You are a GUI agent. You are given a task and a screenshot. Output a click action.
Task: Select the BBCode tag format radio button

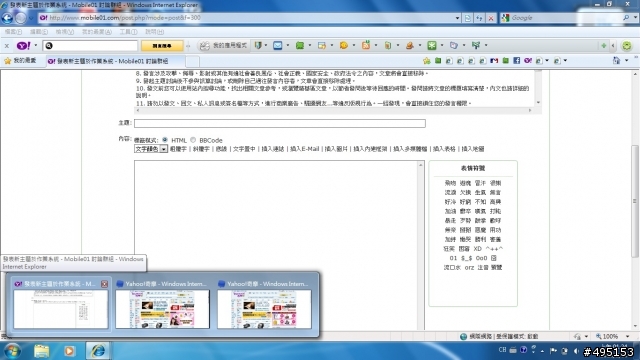coord(193,140)
